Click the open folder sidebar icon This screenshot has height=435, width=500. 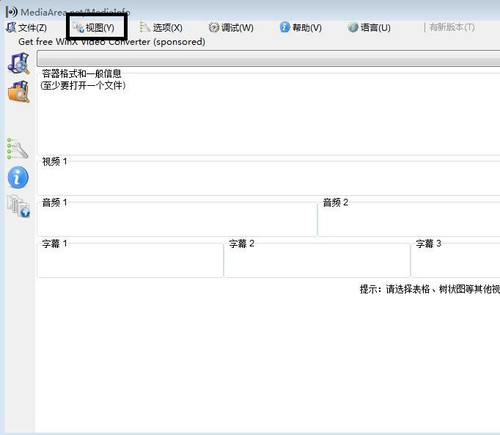coord(19,92)
